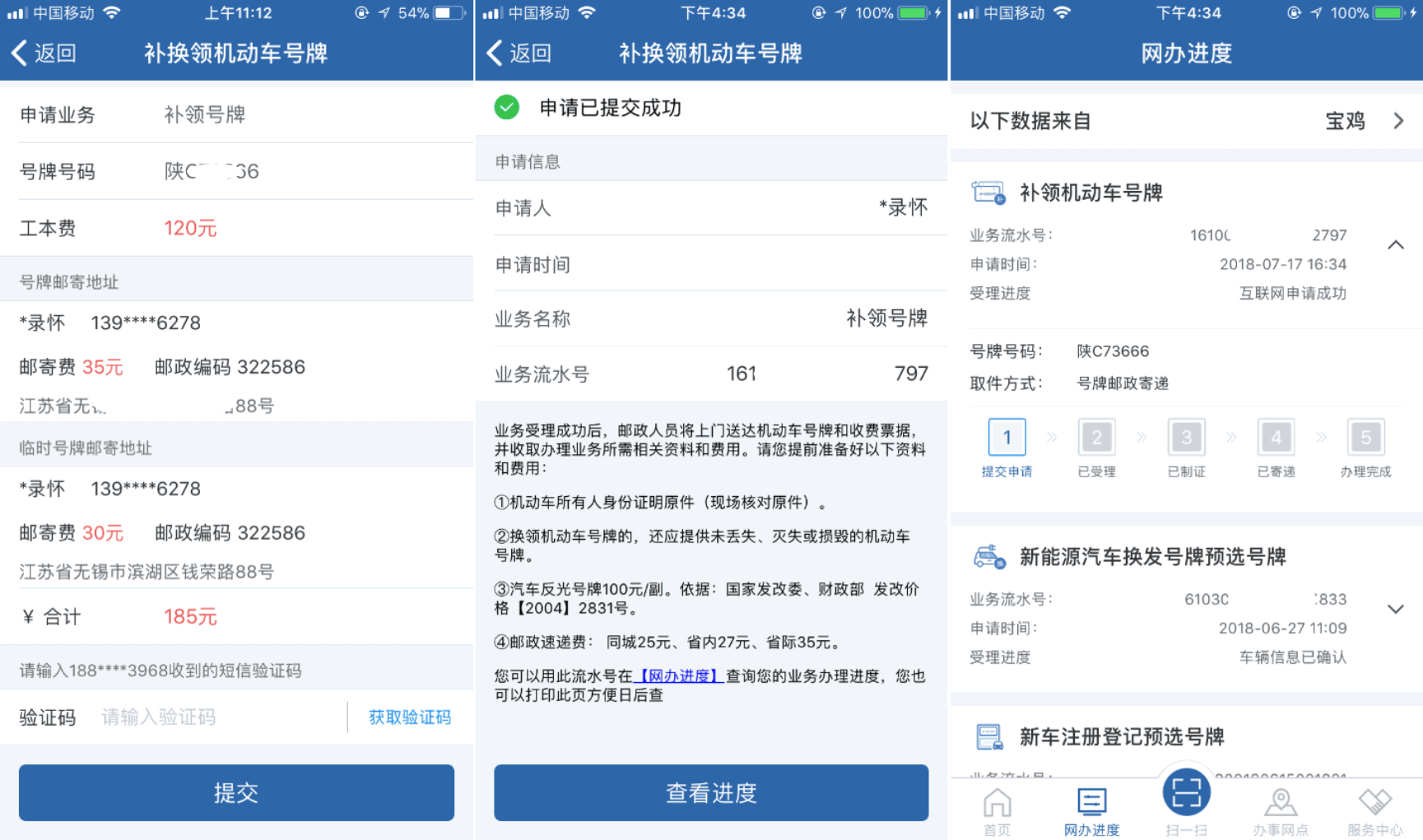Select step 2 已受理
1423x840 pixels.
(1096, 448)
